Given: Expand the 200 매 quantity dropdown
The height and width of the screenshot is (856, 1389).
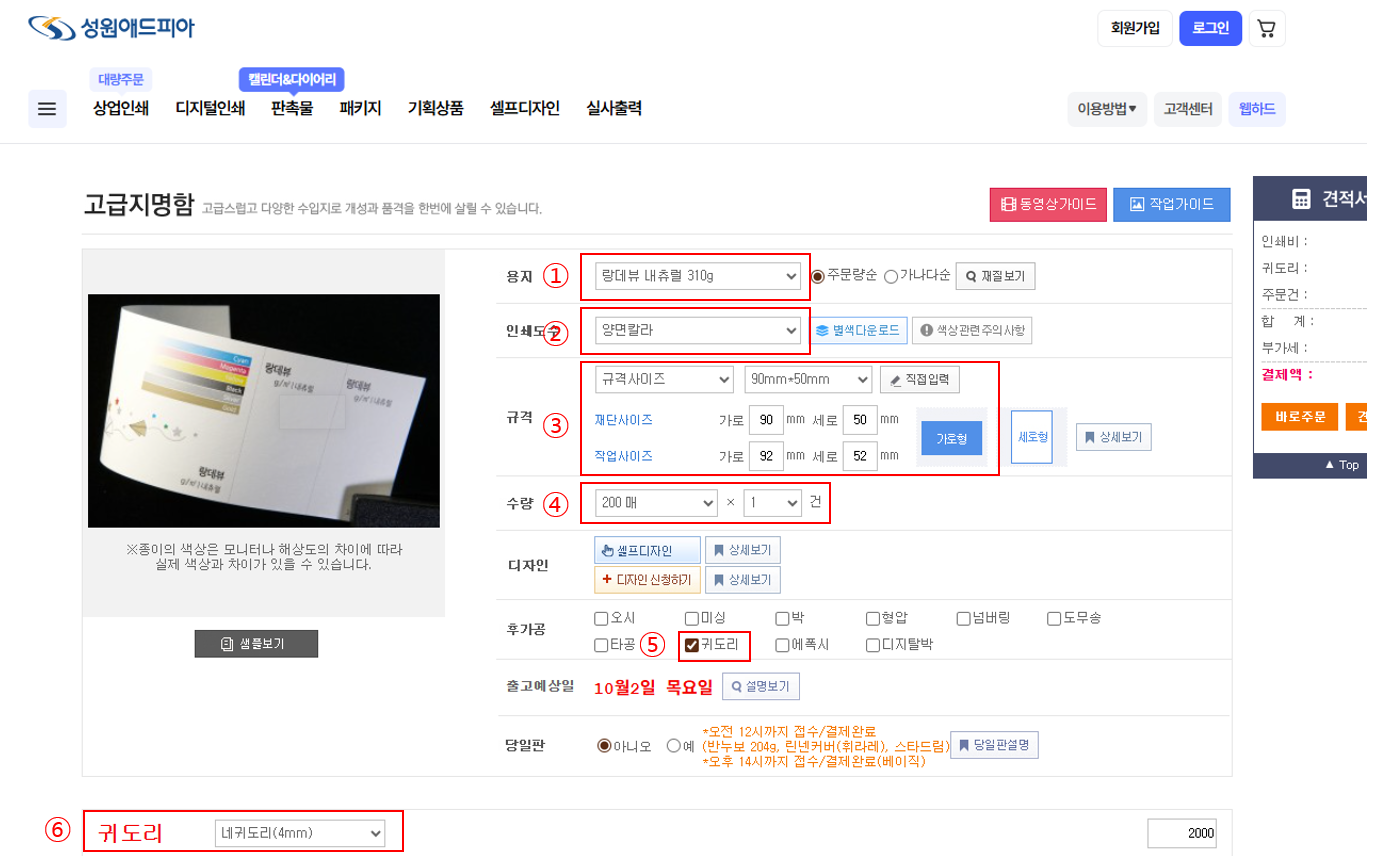Looking at the screenshot, I should tap(656, 502).
